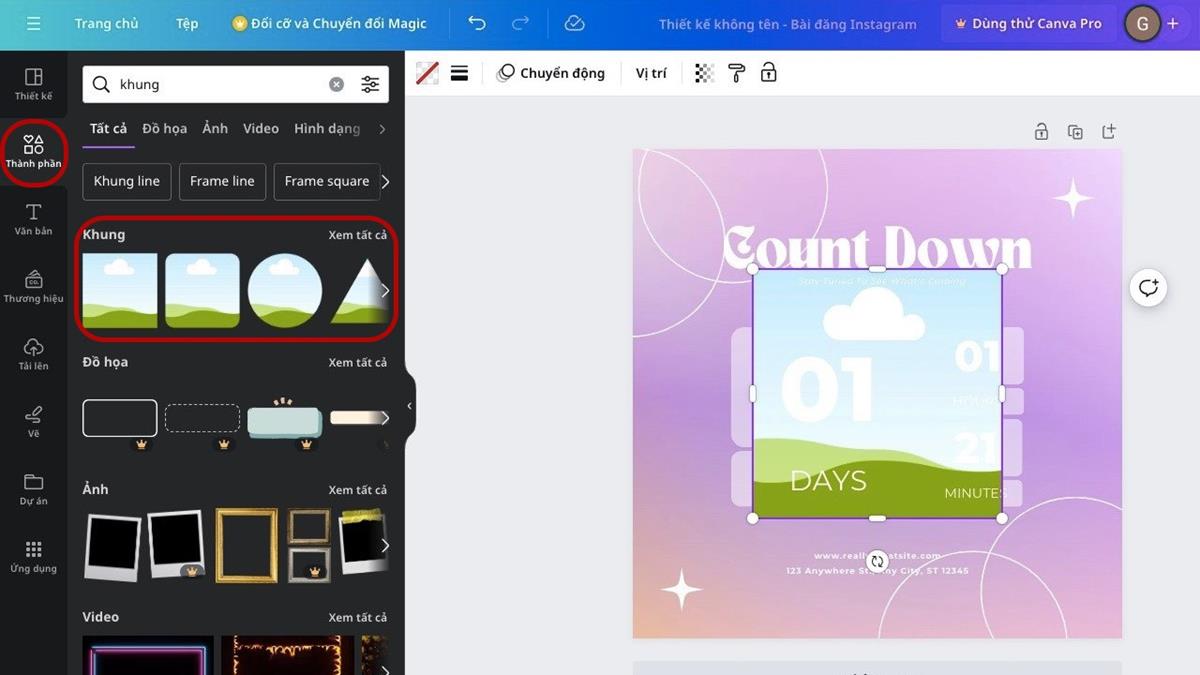The image size is (1200, 675).
Task: Click the copy style paint roller icon
Action: pyautogui.click(x=736, y=73)
